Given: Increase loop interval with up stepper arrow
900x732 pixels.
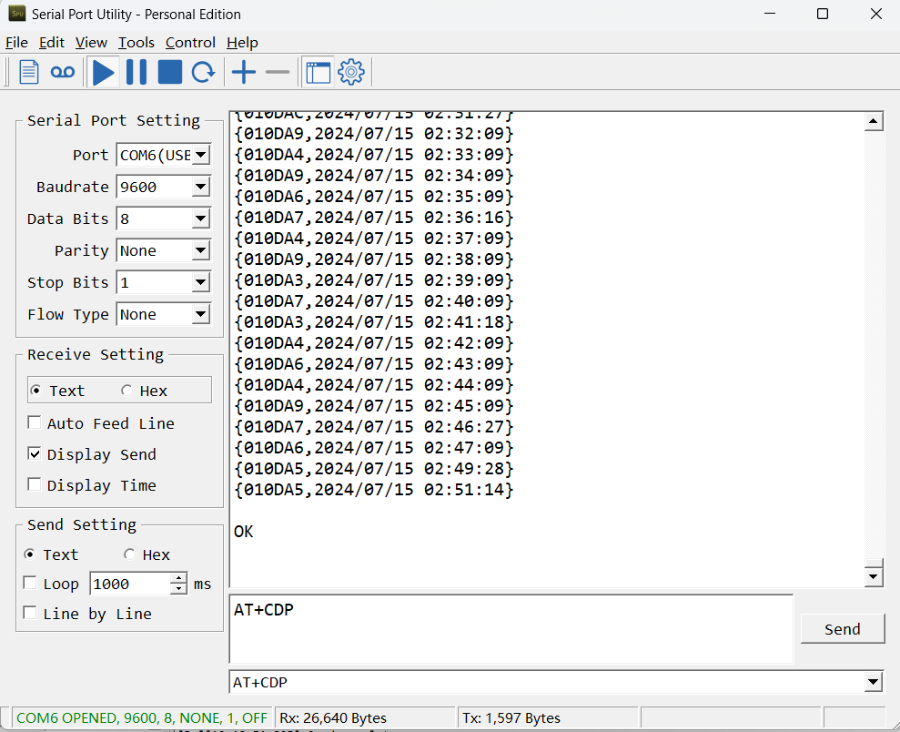Looking at the screenshot, I should [179, 579].
